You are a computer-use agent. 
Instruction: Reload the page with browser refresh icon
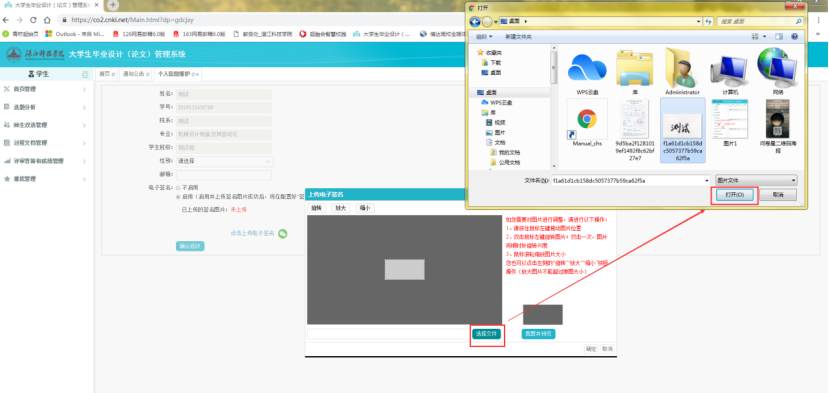[x=33, y=20]
